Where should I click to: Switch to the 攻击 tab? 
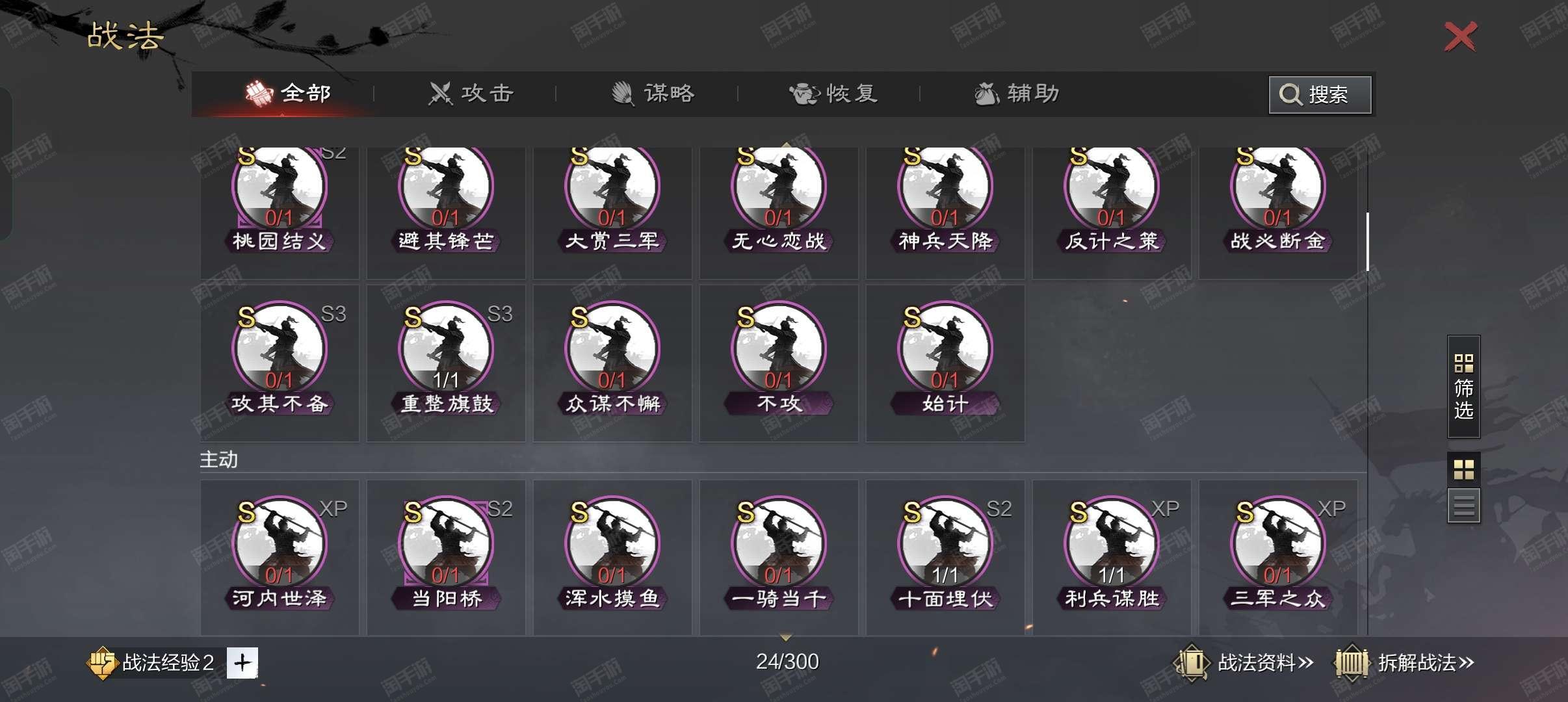(x=471, y=94)
